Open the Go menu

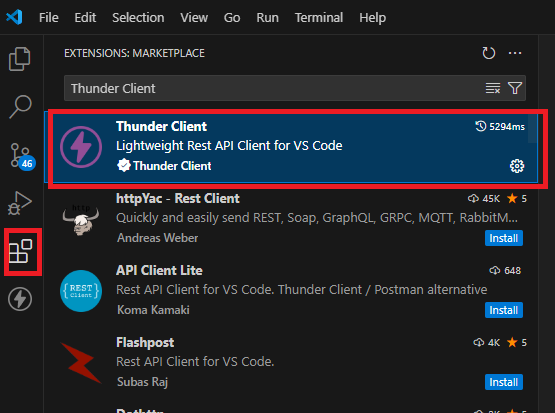tap(232, 17)
